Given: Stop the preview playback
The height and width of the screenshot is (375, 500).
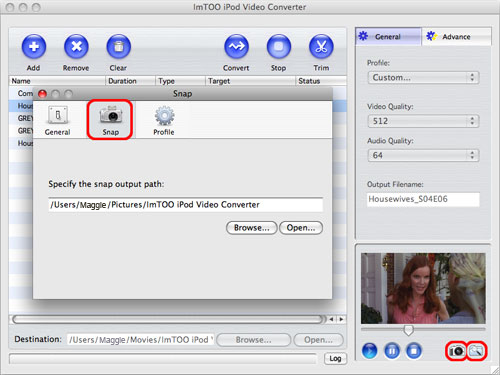Looking at the screenshot, I should [x=414, y=351].
